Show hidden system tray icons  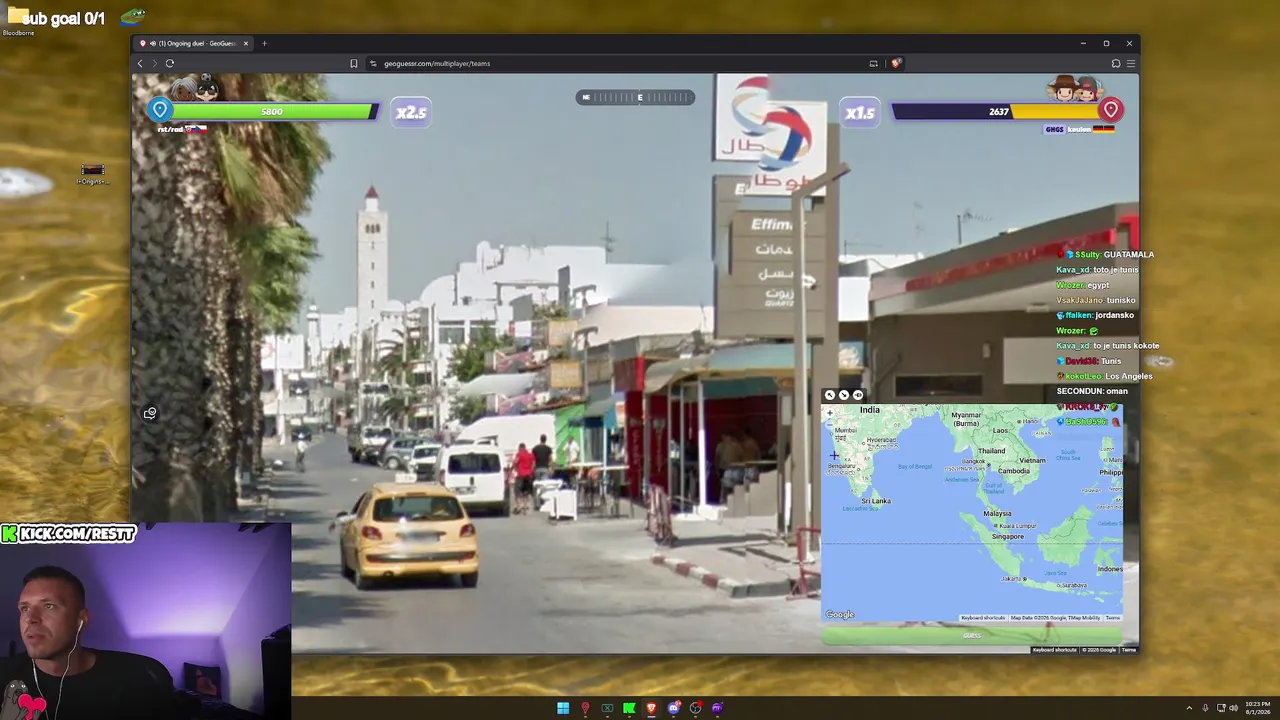click(x=1189, y=708)
